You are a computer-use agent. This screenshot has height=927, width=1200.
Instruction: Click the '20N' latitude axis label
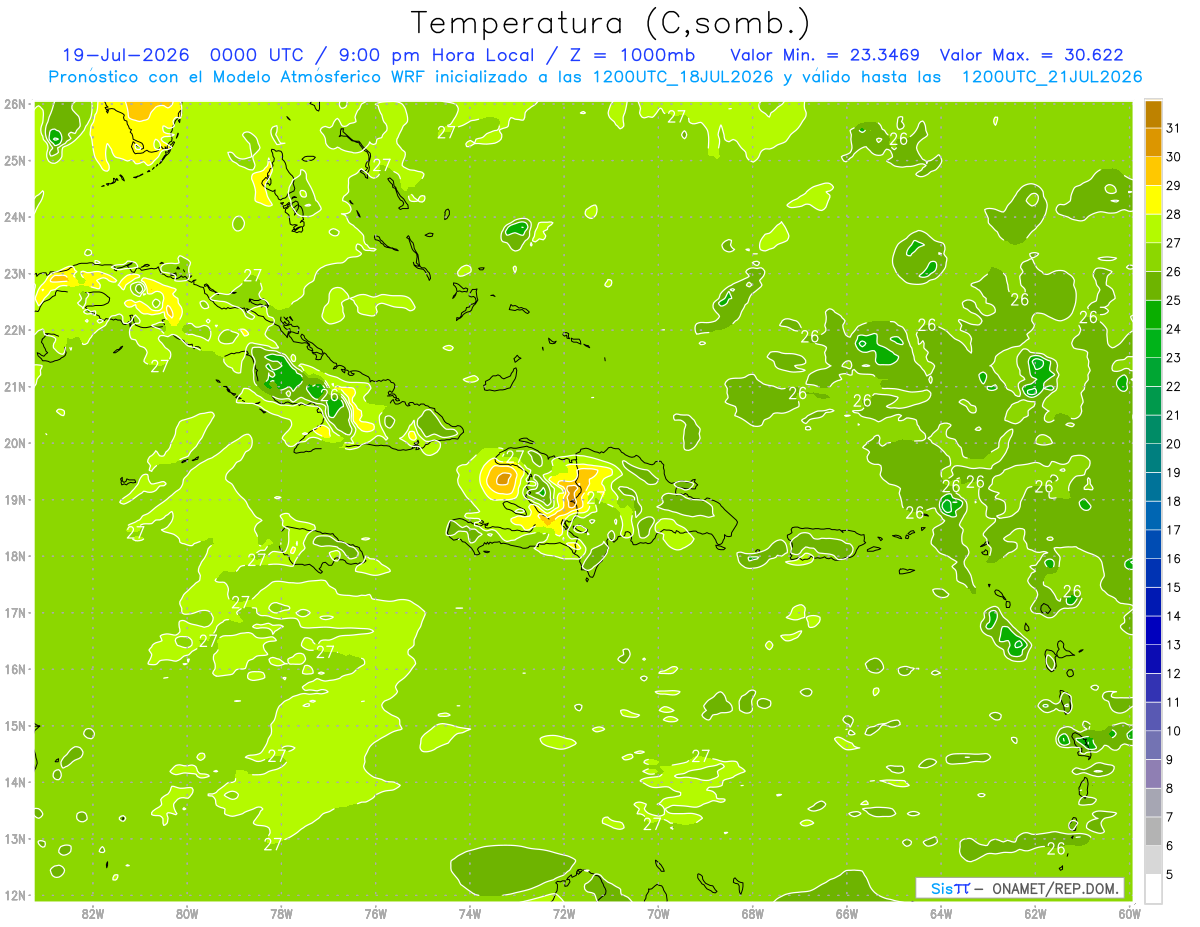(15, 443)
